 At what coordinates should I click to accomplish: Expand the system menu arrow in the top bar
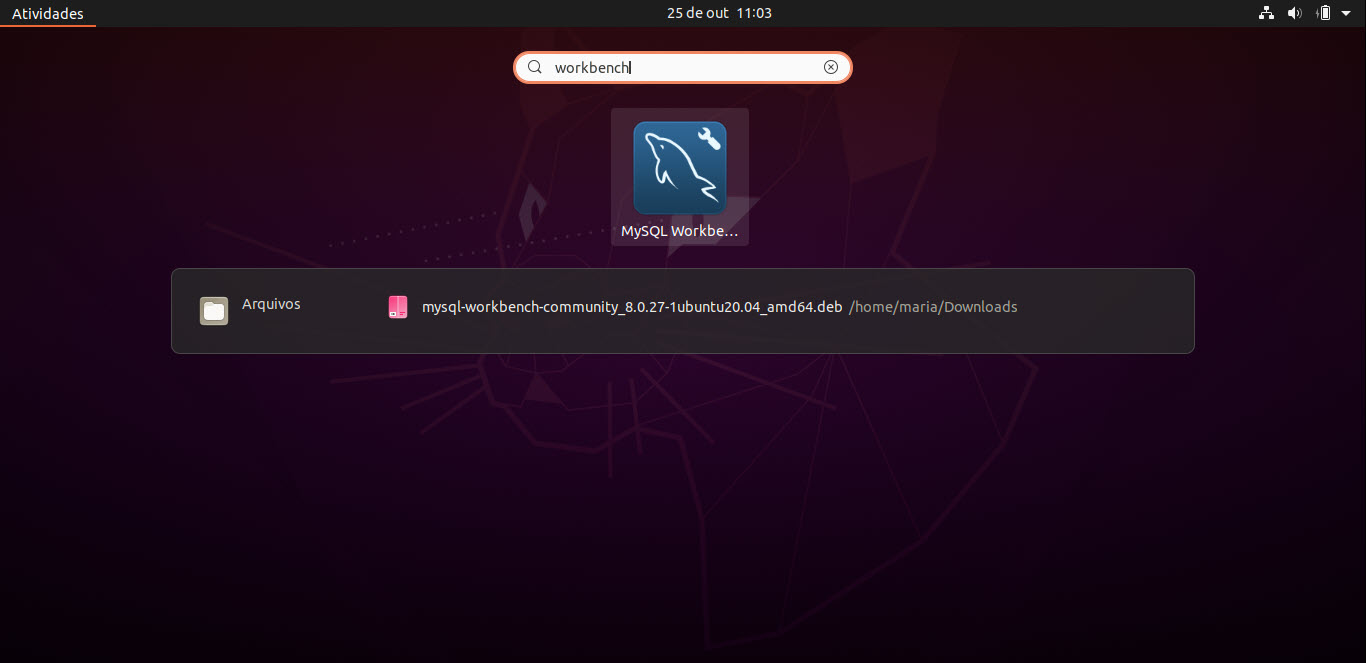(1346, 13)
